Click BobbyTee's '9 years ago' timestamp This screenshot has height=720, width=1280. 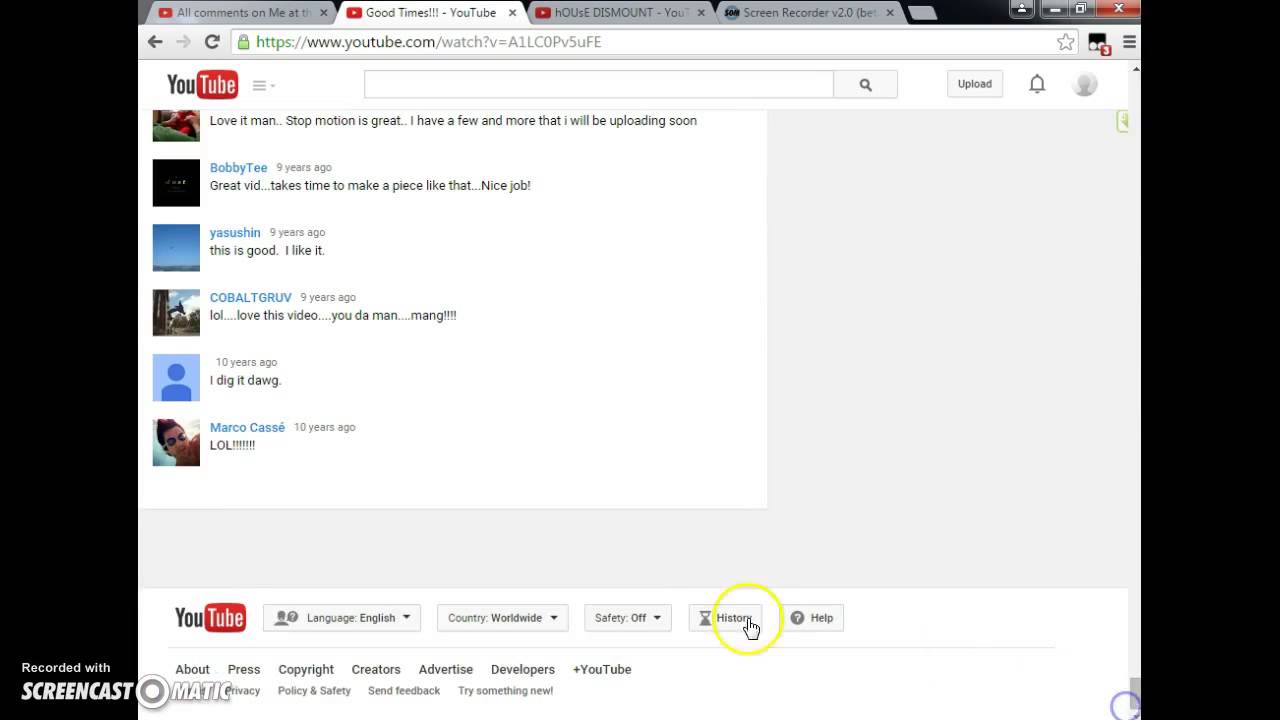coord(304,168)
